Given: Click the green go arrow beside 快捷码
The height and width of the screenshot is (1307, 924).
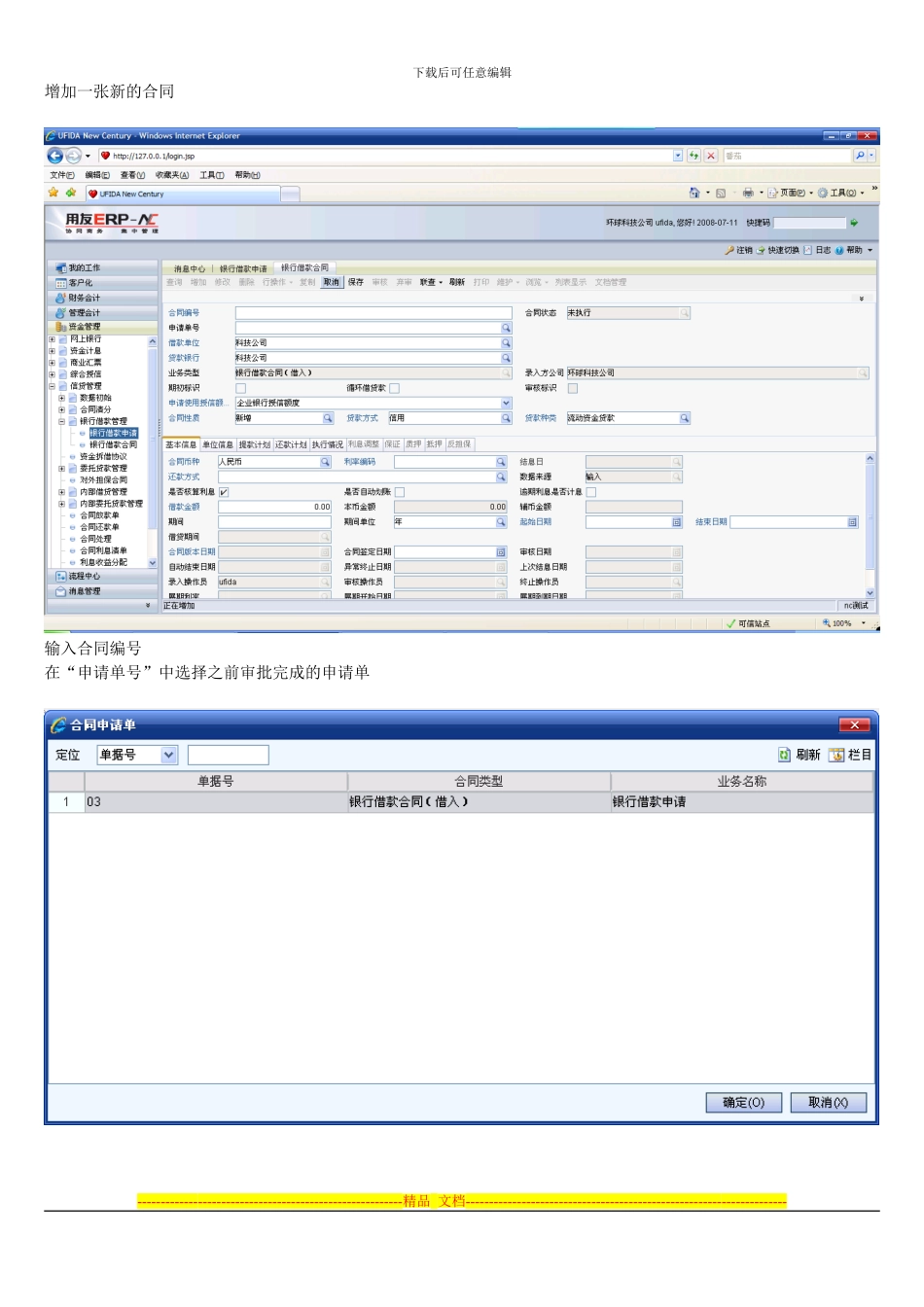Looking at the screenshot, I should (x=854, y=223).
